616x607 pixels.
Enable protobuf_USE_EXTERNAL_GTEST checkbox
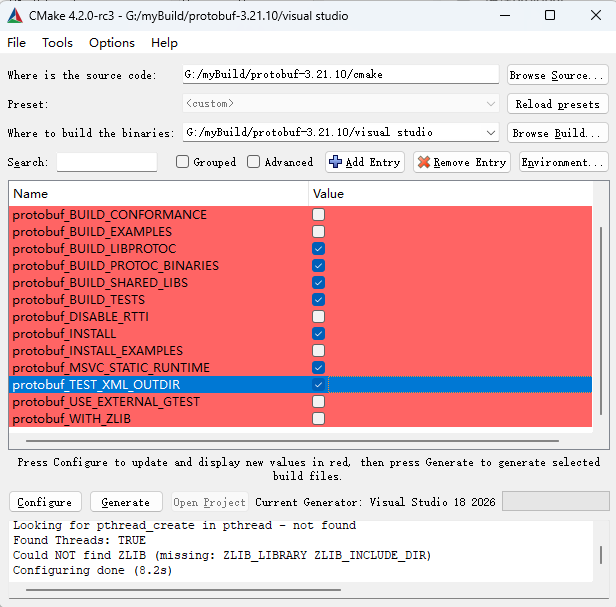coord(318,402)
